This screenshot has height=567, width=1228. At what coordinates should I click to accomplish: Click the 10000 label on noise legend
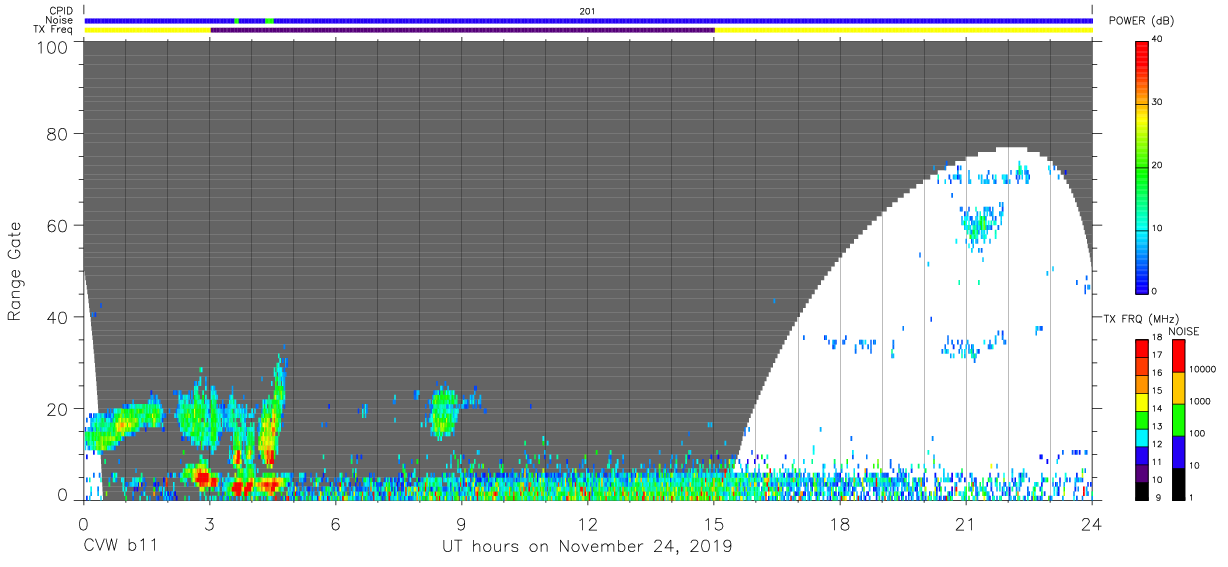(1203, 369)
